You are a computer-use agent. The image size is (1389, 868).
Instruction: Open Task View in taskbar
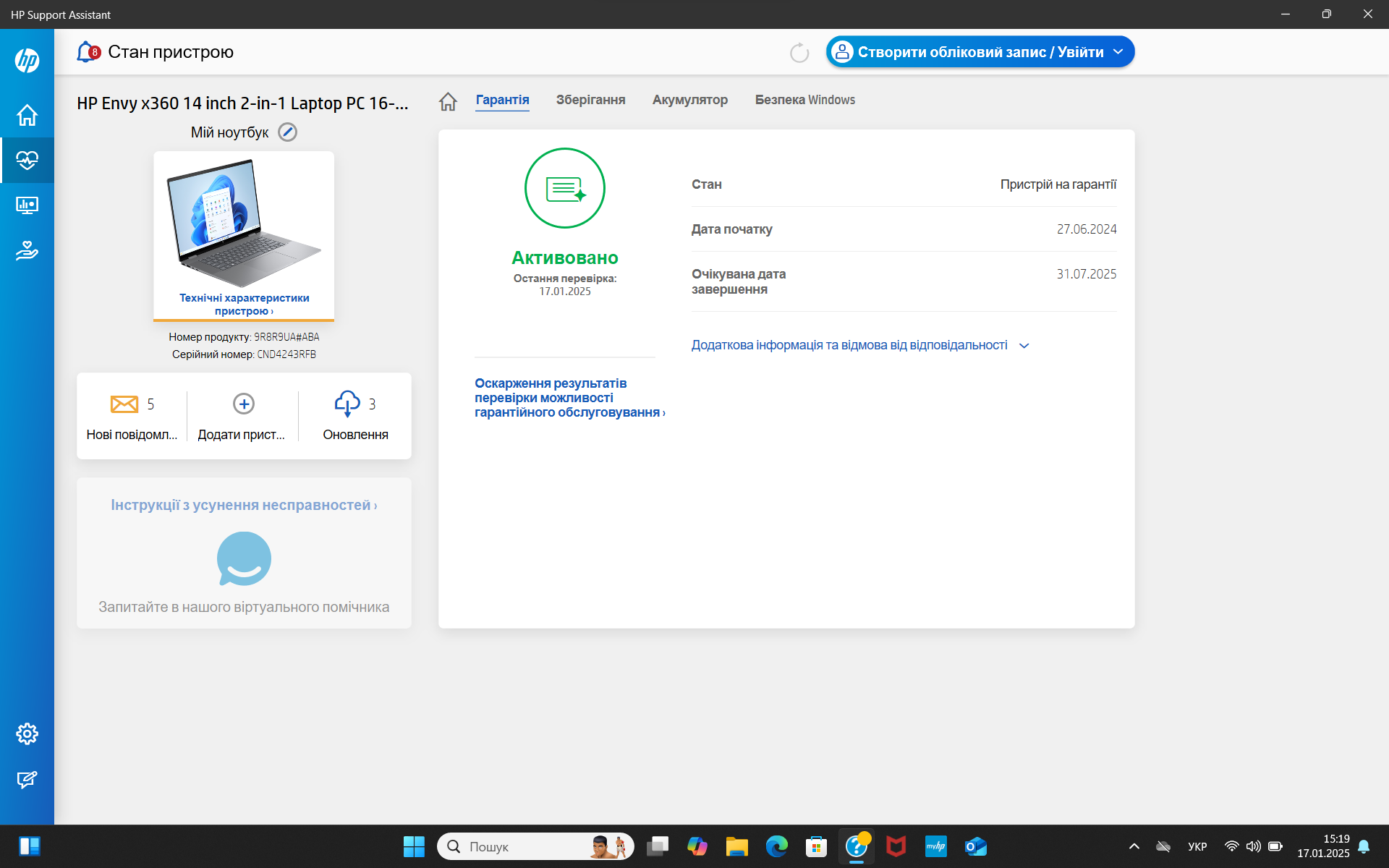tap(658, 846)
